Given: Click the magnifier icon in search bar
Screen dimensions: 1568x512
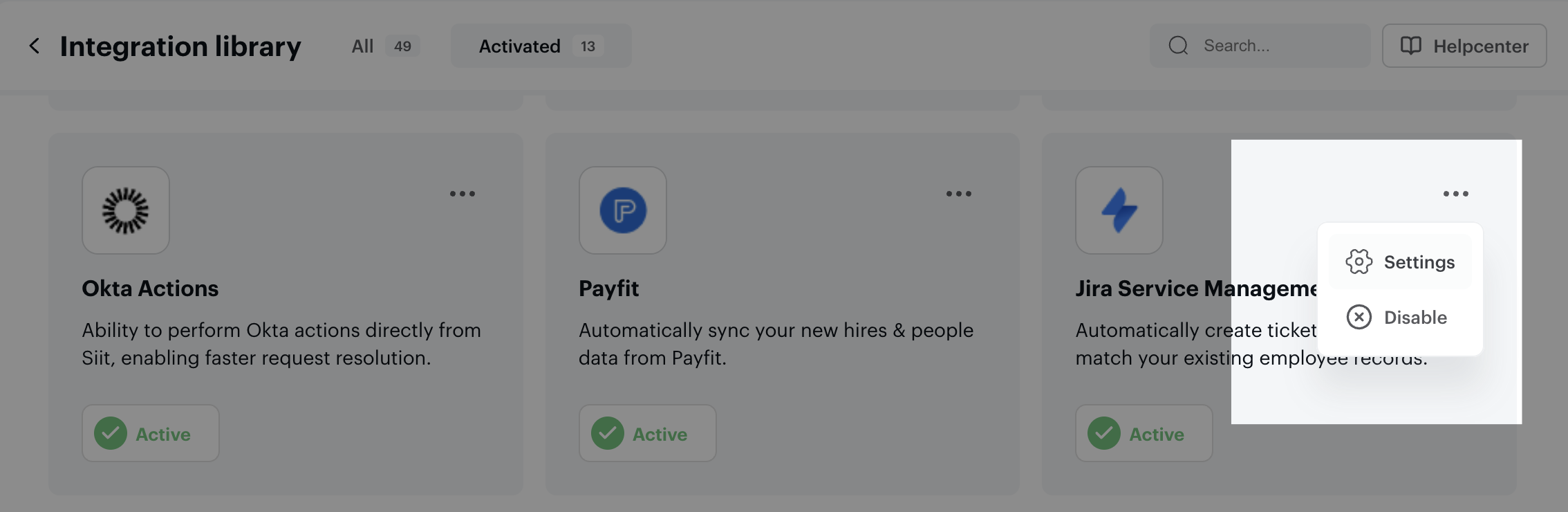Looking at the screenshot, I should click(x=1179, y=46).
